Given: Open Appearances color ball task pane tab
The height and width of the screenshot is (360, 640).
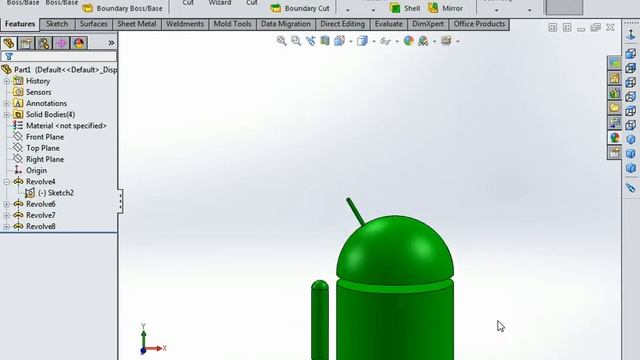Looking at the screenshot, I should click(614, 138).
